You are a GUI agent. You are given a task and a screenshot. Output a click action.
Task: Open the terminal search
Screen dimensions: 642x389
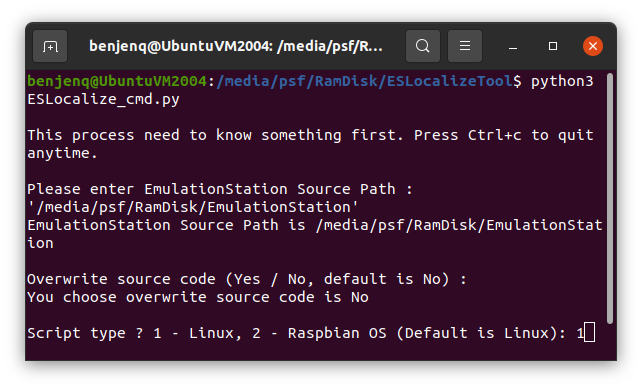[423, 46]
